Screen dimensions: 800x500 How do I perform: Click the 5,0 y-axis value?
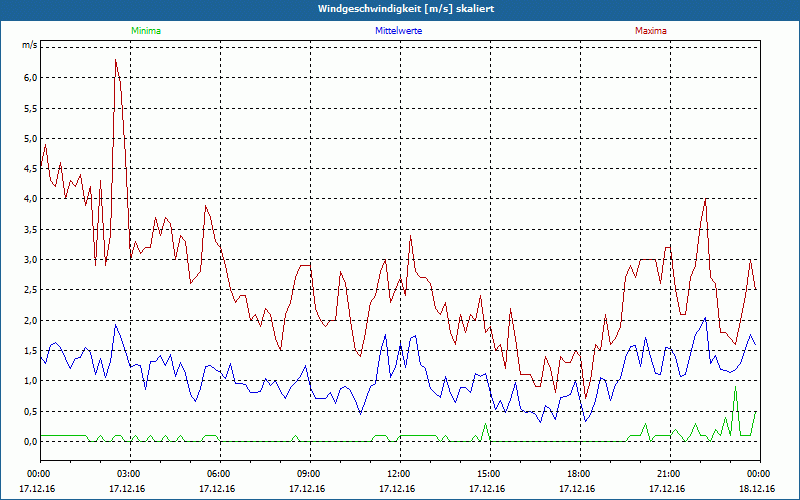click(31, 138)
